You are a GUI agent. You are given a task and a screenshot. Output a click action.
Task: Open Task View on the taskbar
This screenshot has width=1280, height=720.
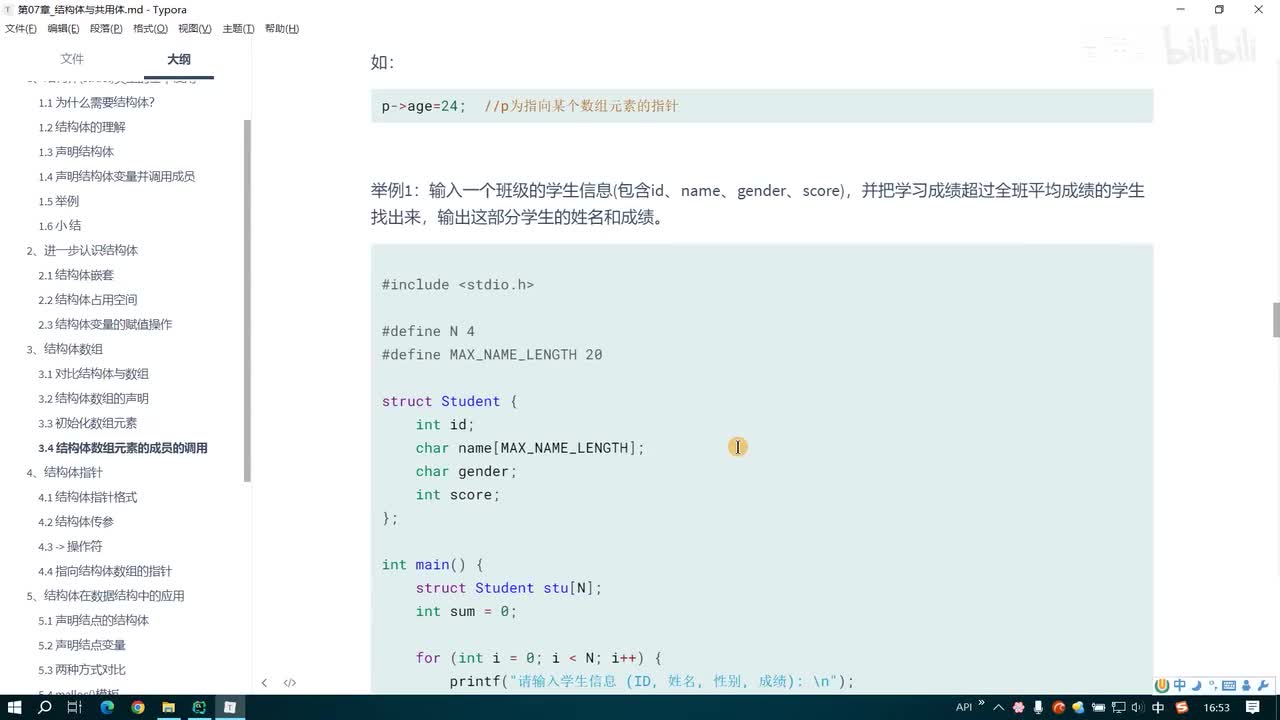[75, 707]
